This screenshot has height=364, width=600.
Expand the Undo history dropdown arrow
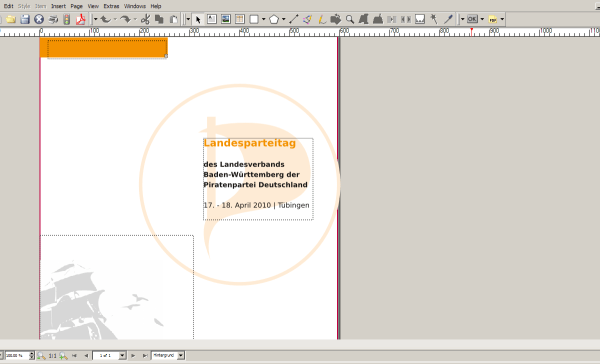115,19
